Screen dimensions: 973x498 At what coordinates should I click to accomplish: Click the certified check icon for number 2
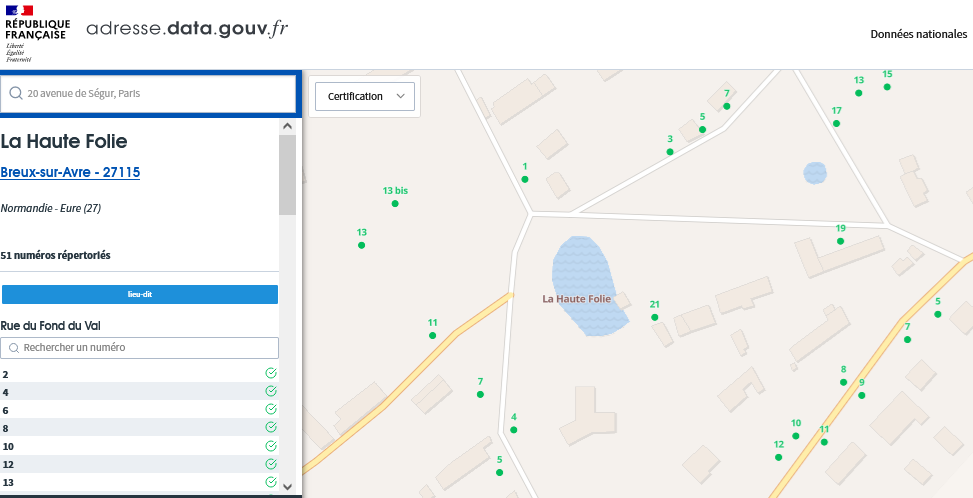tap(271, 373)
